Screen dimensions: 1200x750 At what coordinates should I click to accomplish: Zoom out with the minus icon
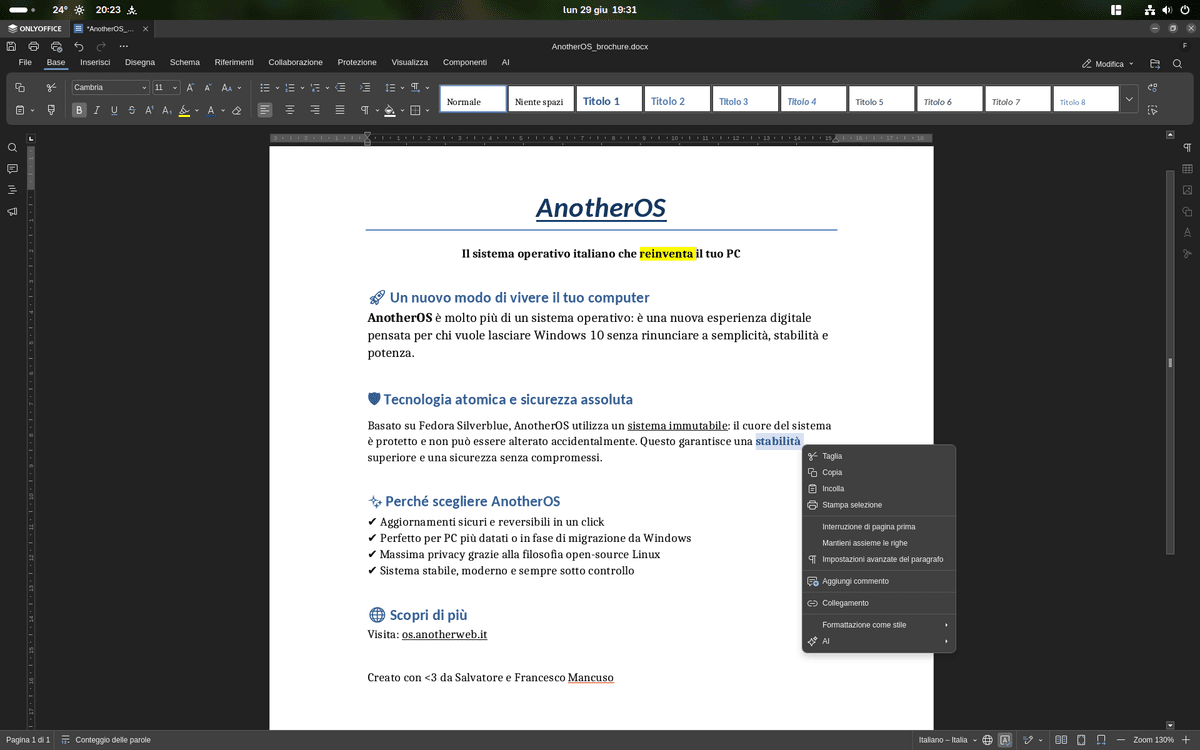(x=1121, y=740)
